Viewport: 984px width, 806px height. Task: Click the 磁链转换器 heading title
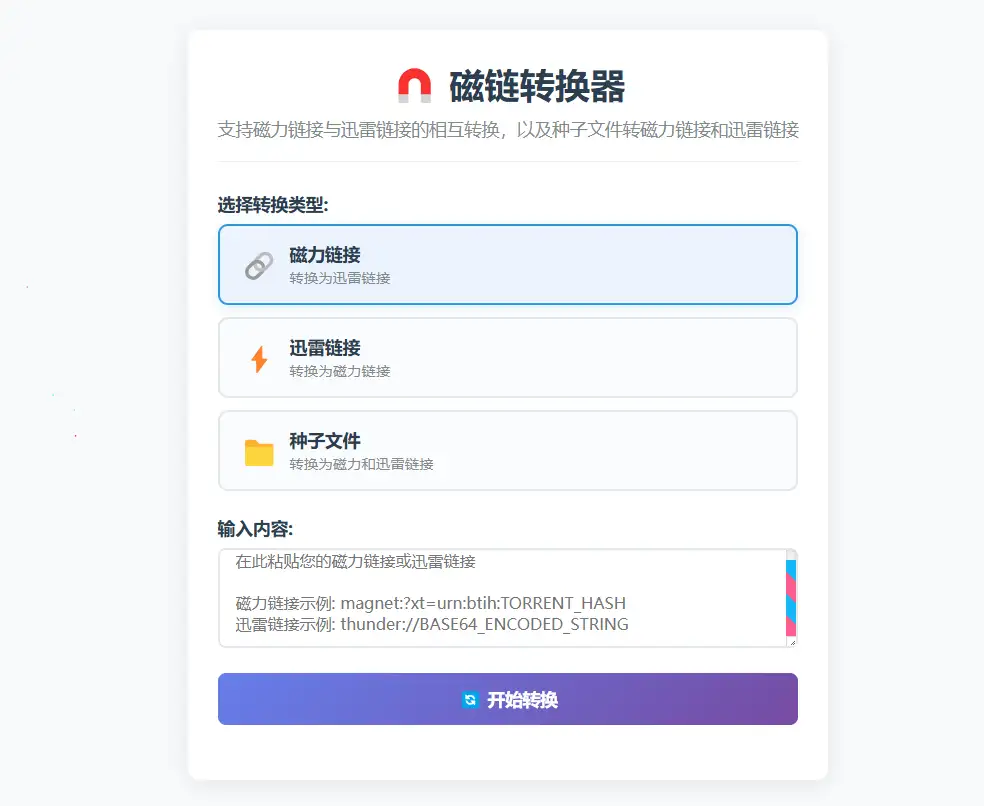pyautogui.click(x=537, y=86)
